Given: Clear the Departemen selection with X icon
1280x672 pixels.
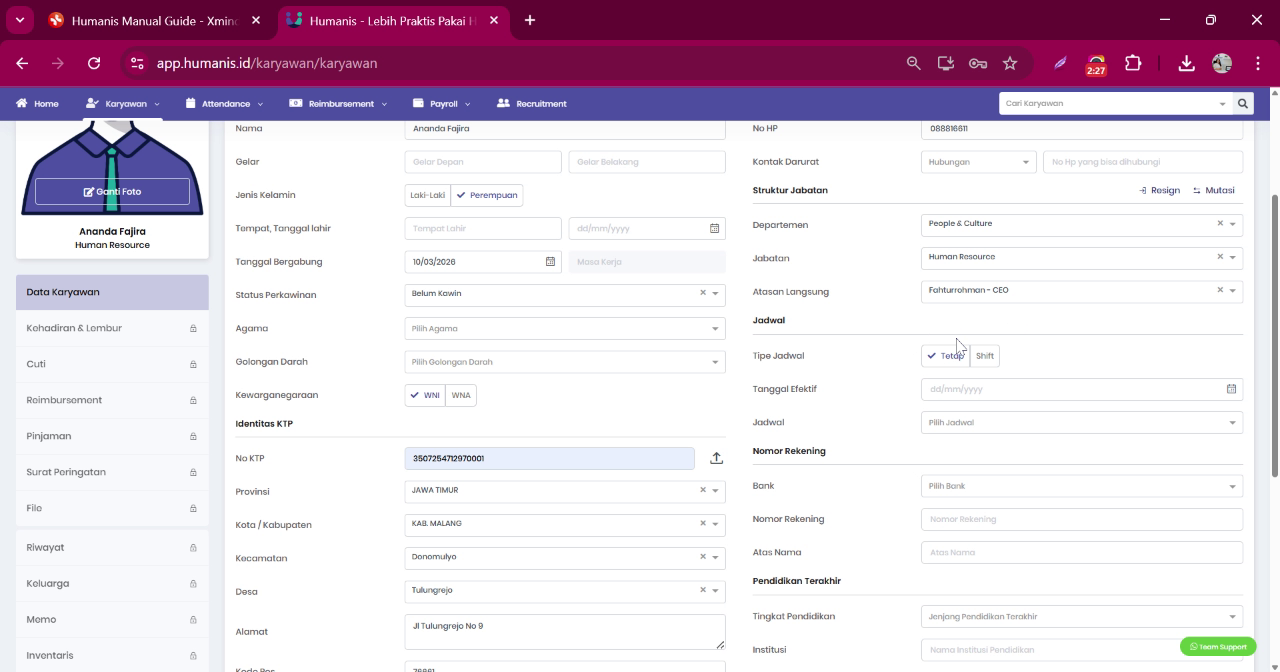Looking at the screenshot, I should coord(1220,224).
